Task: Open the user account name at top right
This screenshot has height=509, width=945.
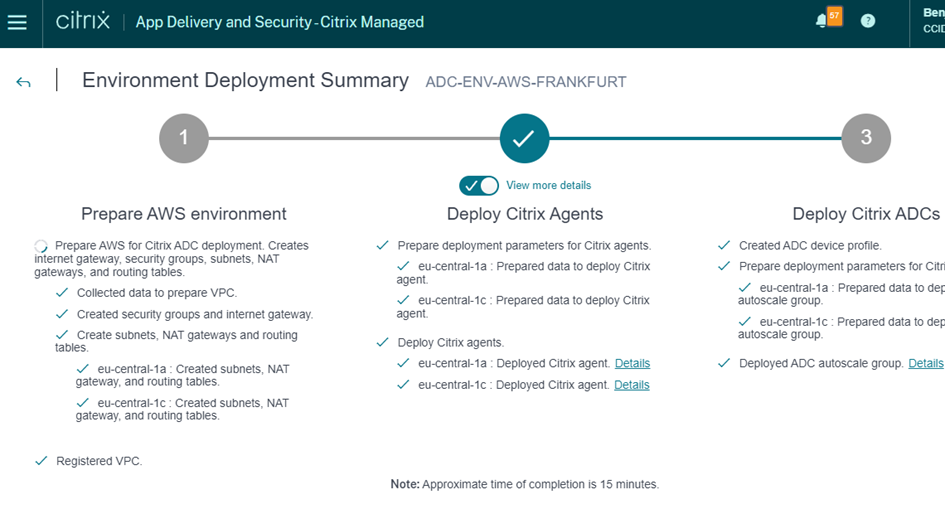Action: (x=934, y=13)
